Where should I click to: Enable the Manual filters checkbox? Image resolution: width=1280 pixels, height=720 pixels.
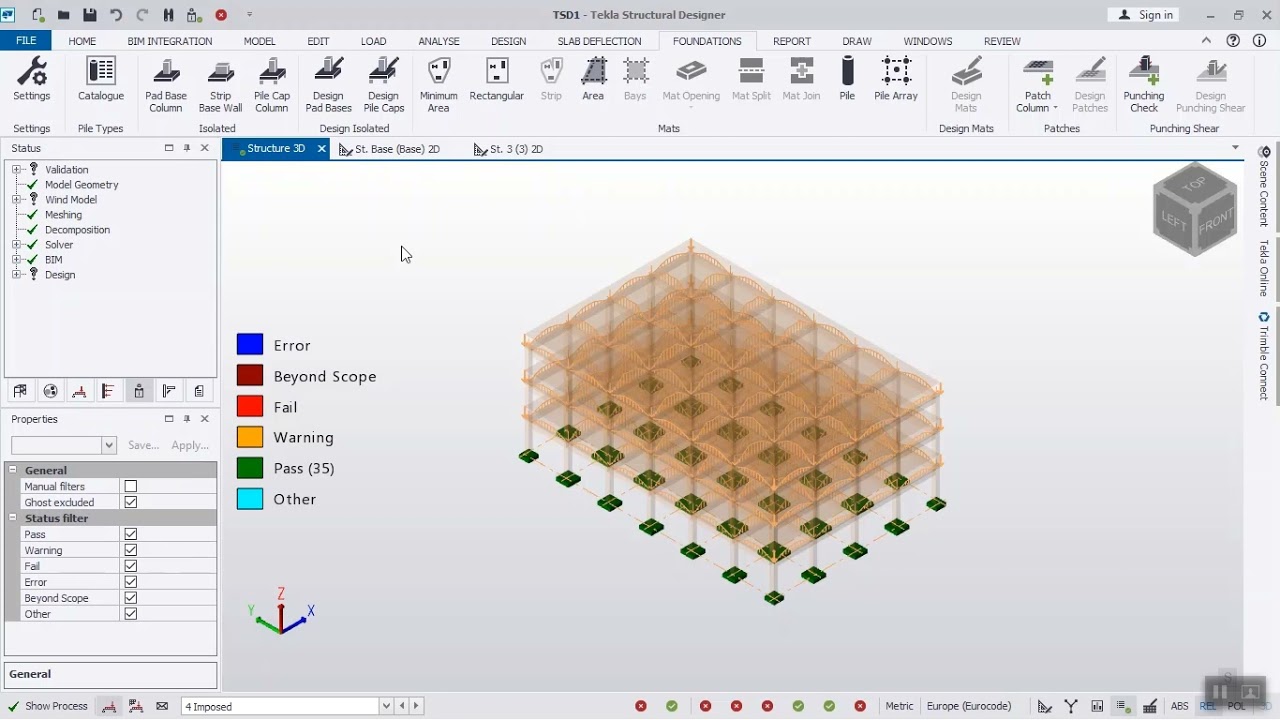pyautogui.click(x=131, y=486)
